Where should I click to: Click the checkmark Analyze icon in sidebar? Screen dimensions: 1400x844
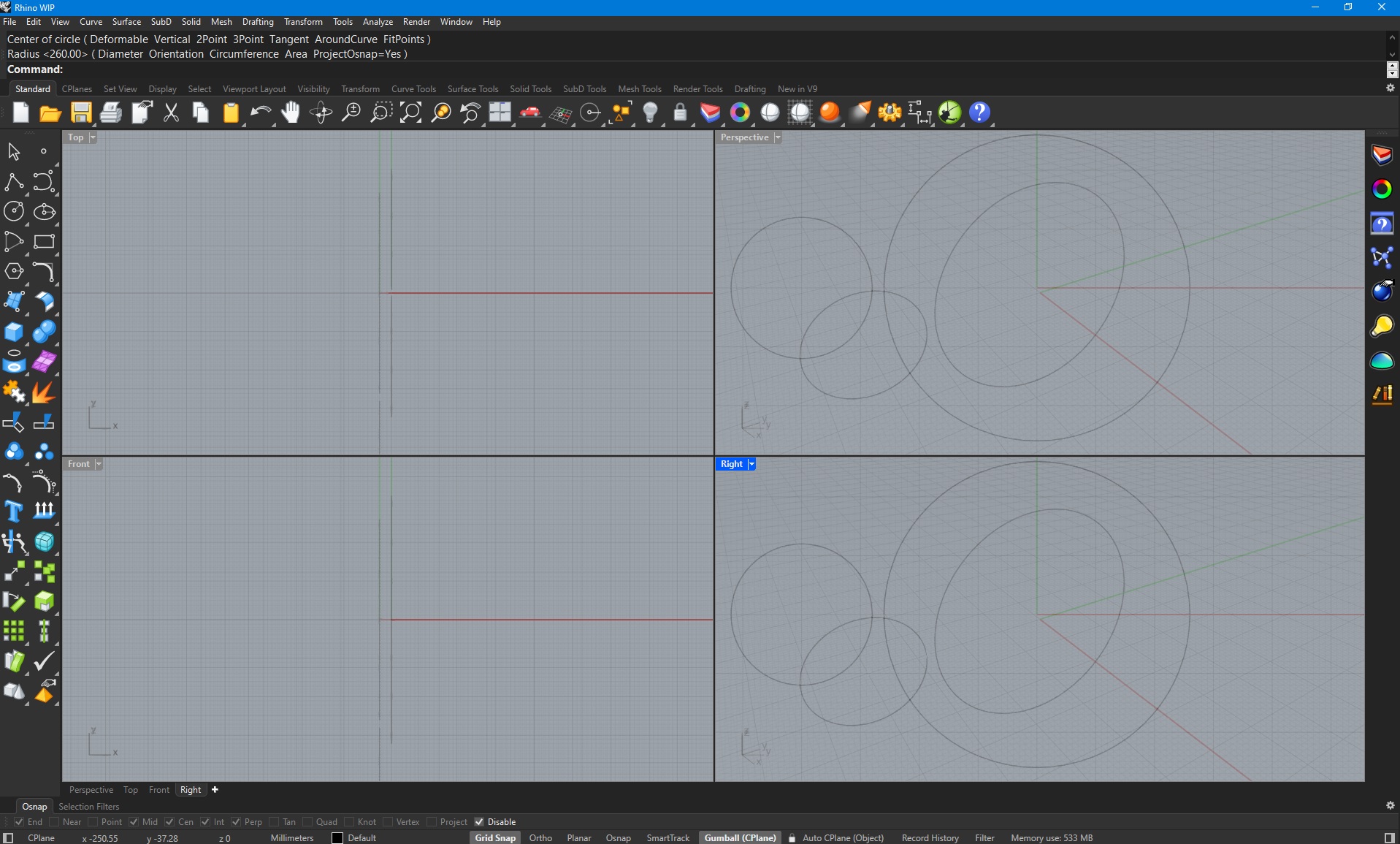click(x=44, y=661)
